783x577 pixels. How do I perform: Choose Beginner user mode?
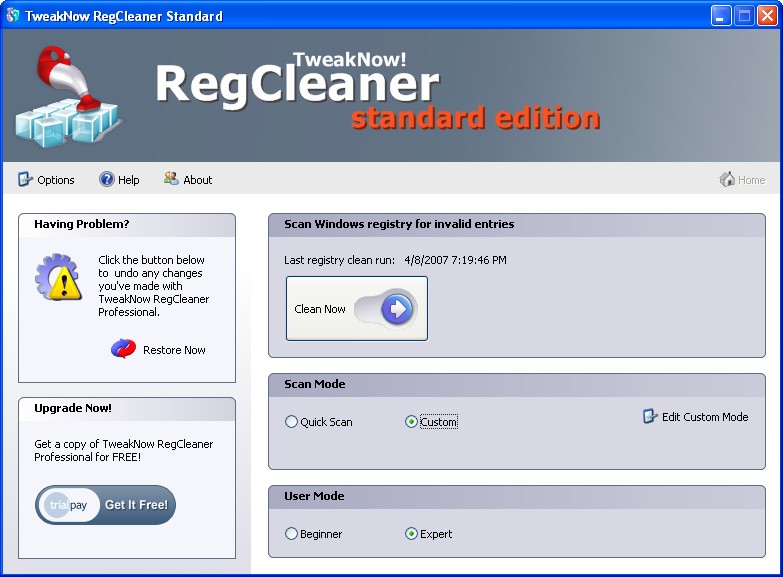292,534
